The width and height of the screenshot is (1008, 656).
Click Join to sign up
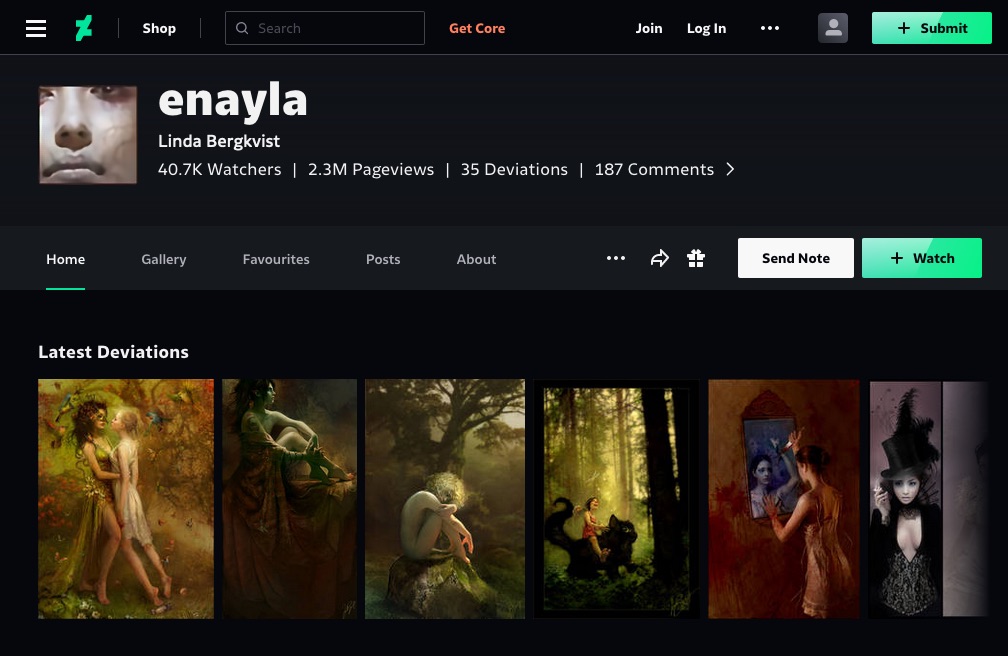(x=649, y=28)
